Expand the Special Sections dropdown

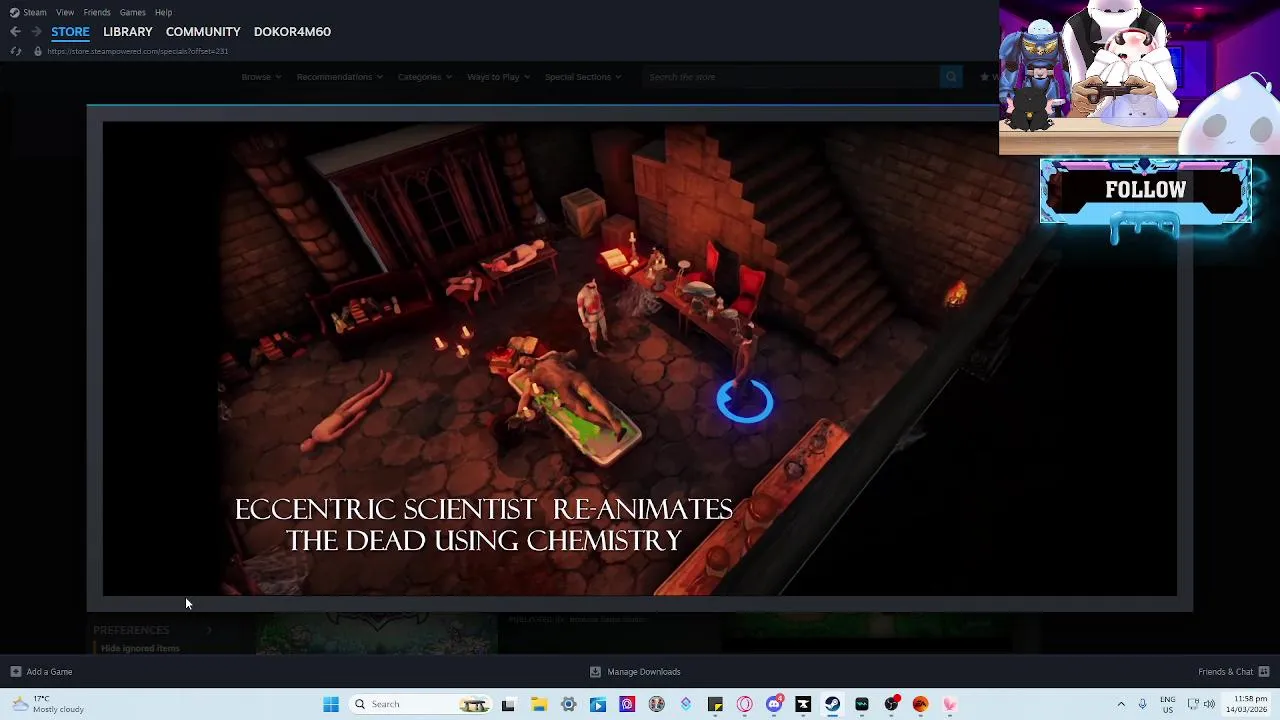(x=583, y=77)
